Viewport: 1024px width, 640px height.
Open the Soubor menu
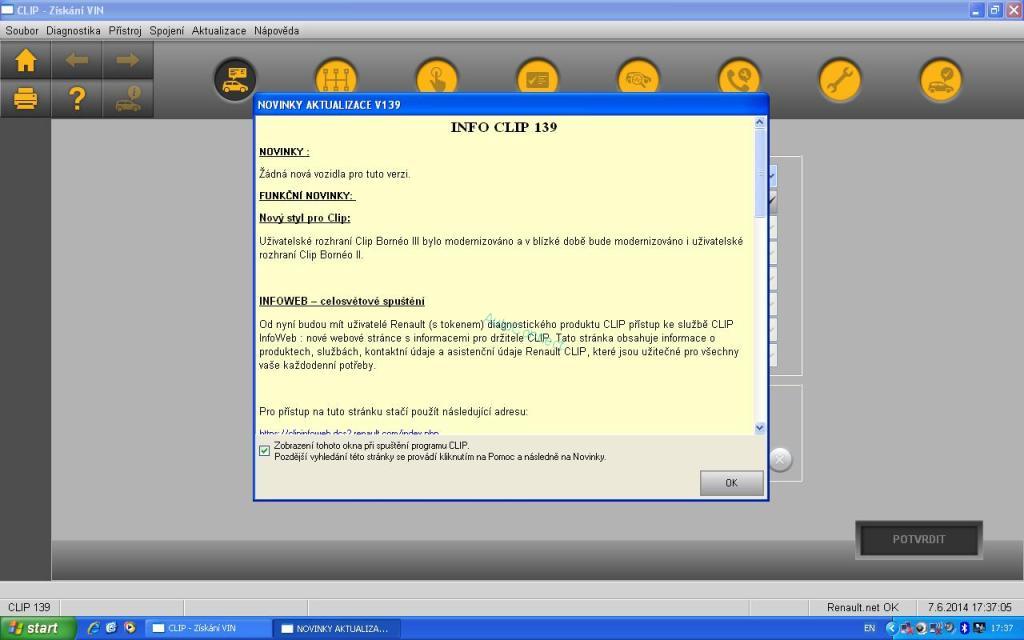[22, 31]
